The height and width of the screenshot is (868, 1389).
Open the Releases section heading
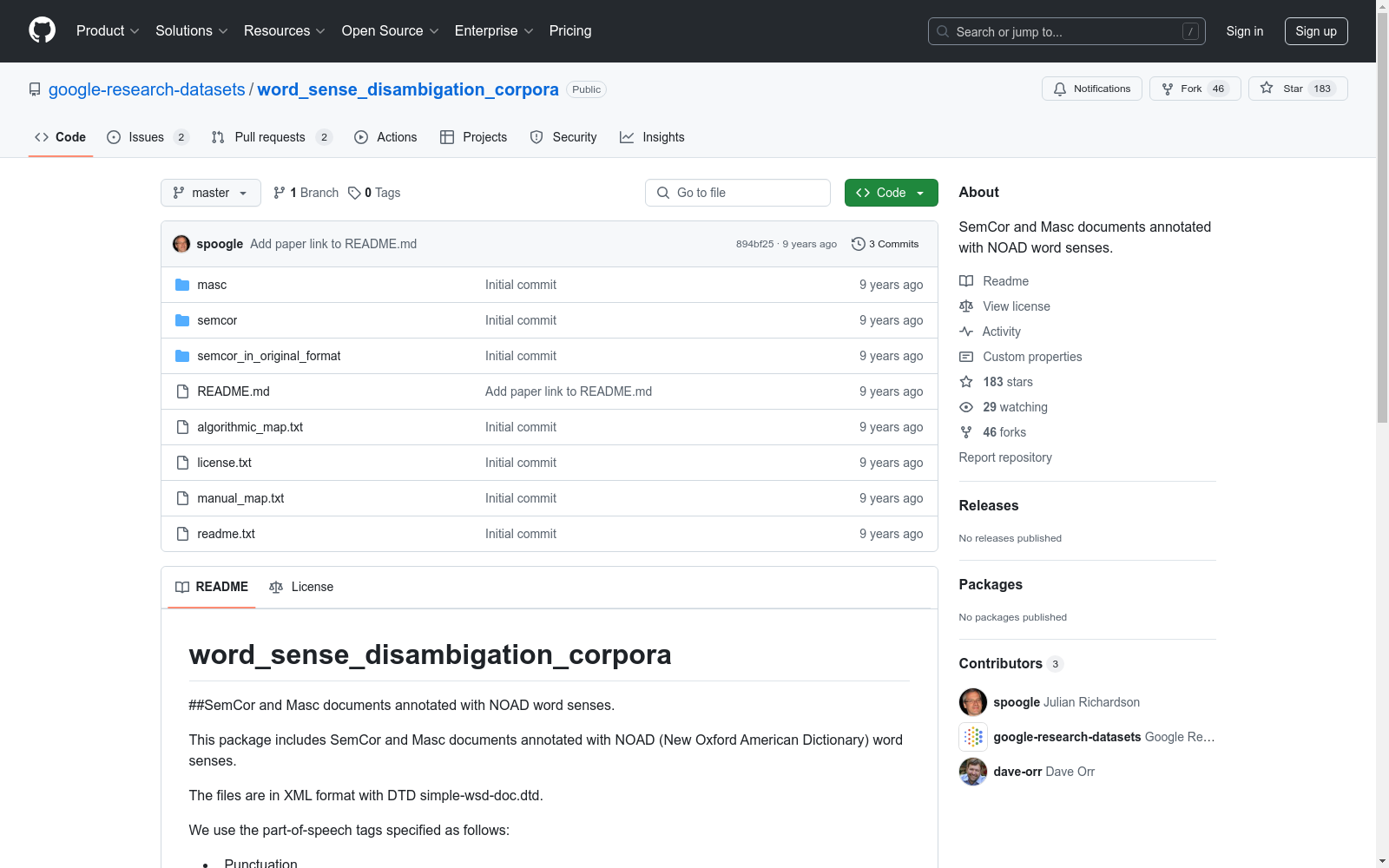pyautogui.click(x=989, y=506)
